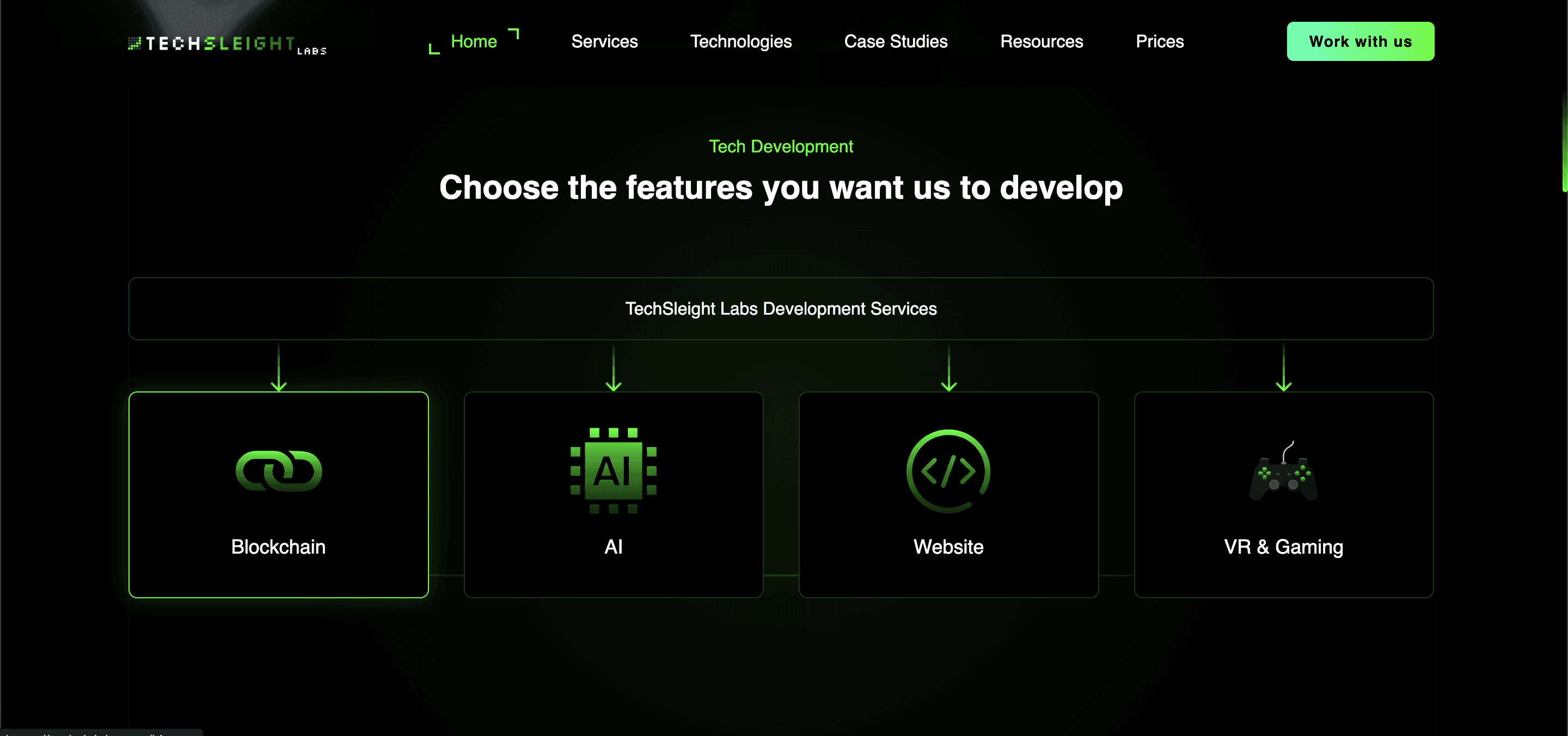The width and height of the screenshot is (1568, 736).
Task: Open the Case Studies page
Action: tap(896, 41)
